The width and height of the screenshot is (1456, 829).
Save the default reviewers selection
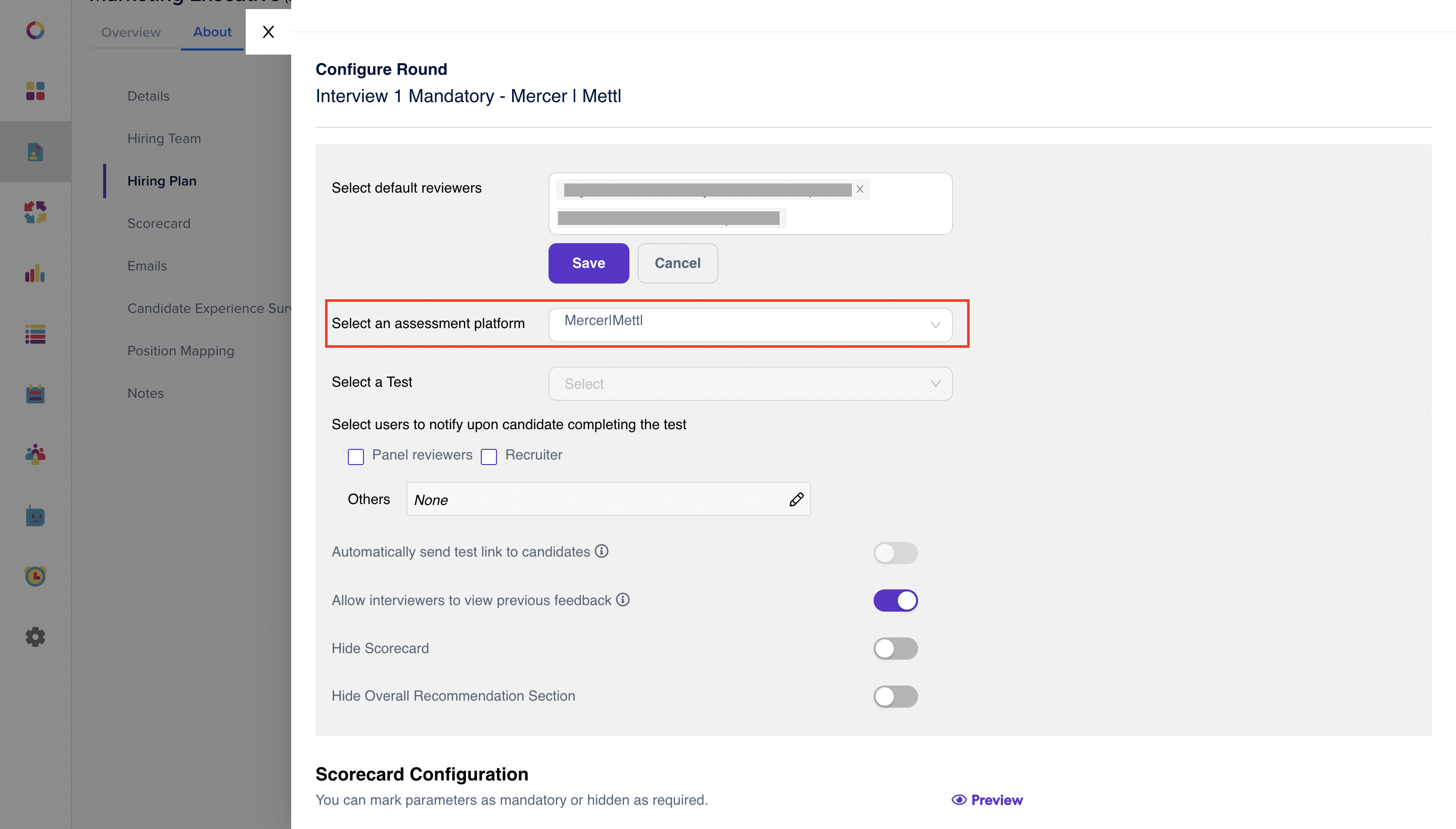(588, 263)
